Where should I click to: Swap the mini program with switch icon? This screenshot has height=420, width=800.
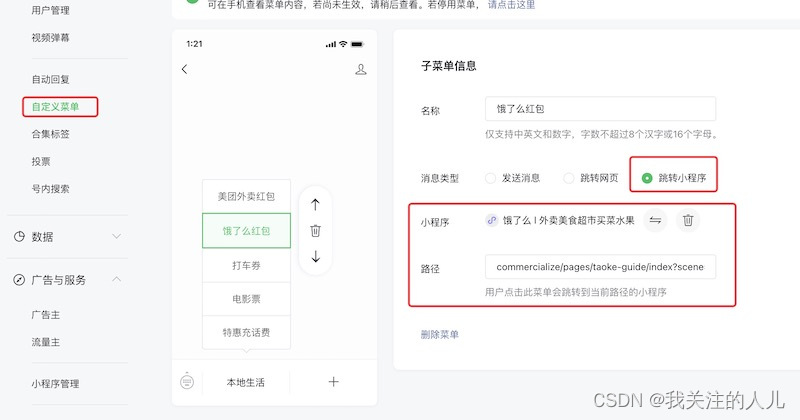coord(655,220)
